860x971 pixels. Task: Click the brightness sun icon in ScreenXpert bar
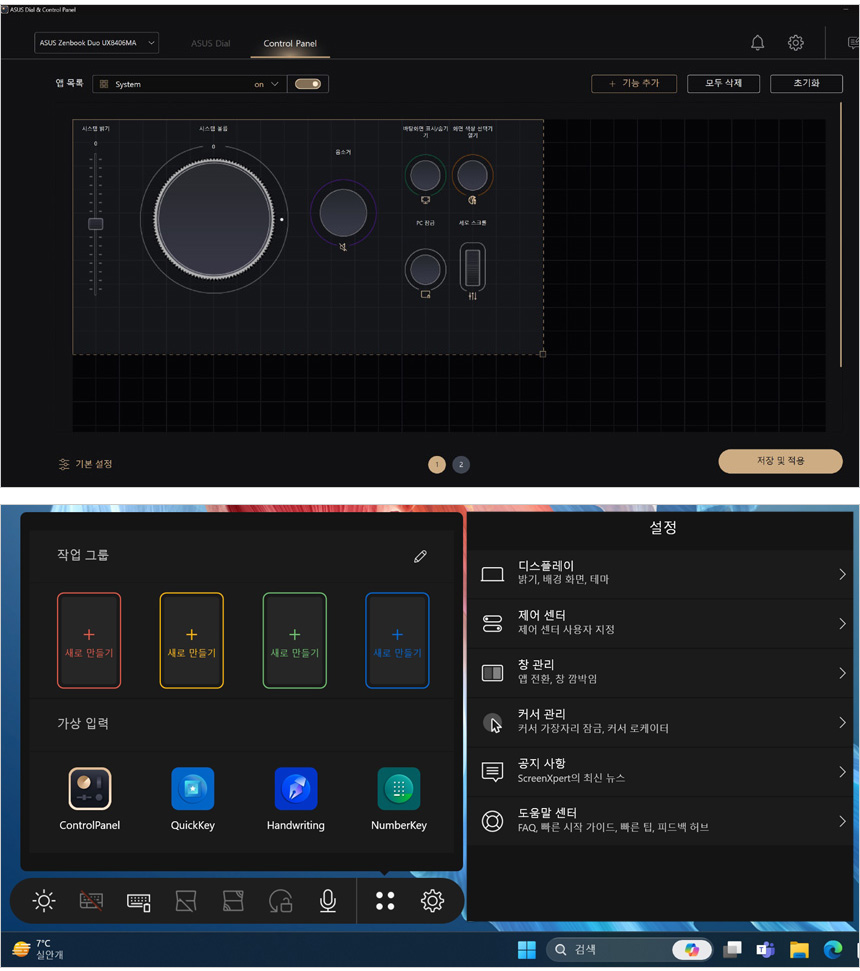tap(44, 902)
